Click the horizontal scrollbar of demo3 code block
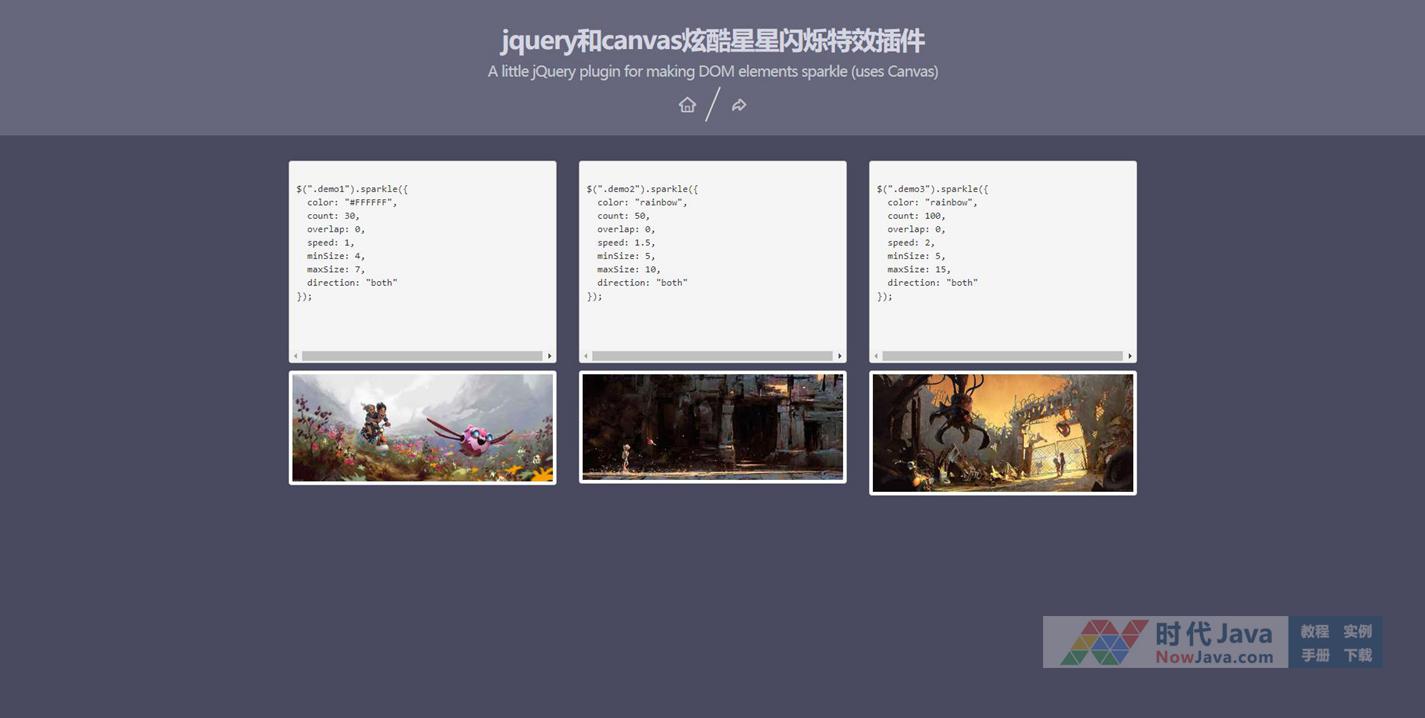The image size is (1425, 718). [x=1002, y=356]
